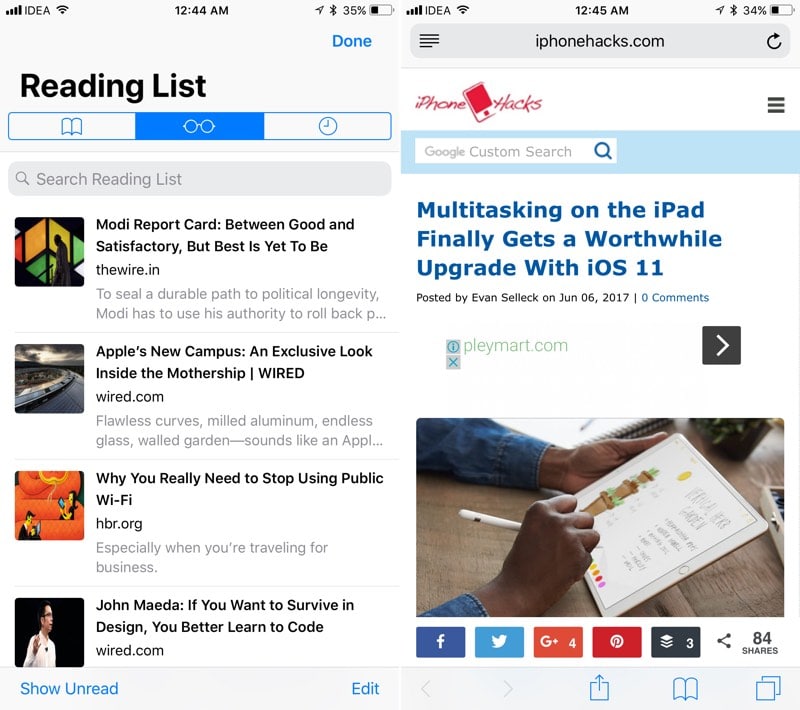This screenshot has width=800, height=710.
Task: Switch to the History clock tab
Action: pyautogui.click(x=328, y=126)
